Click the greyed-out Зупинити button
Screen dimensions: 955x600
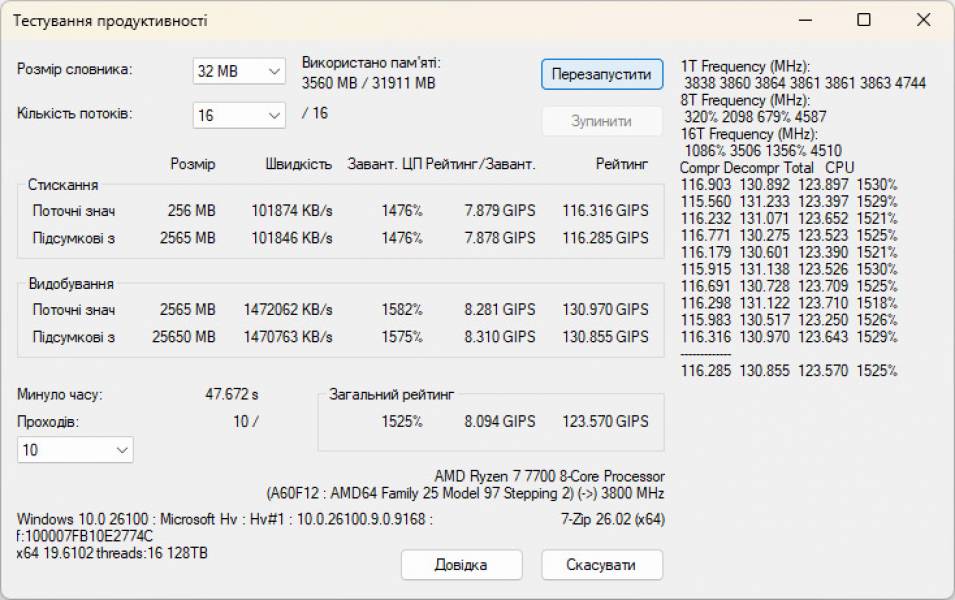click(602, 121)
